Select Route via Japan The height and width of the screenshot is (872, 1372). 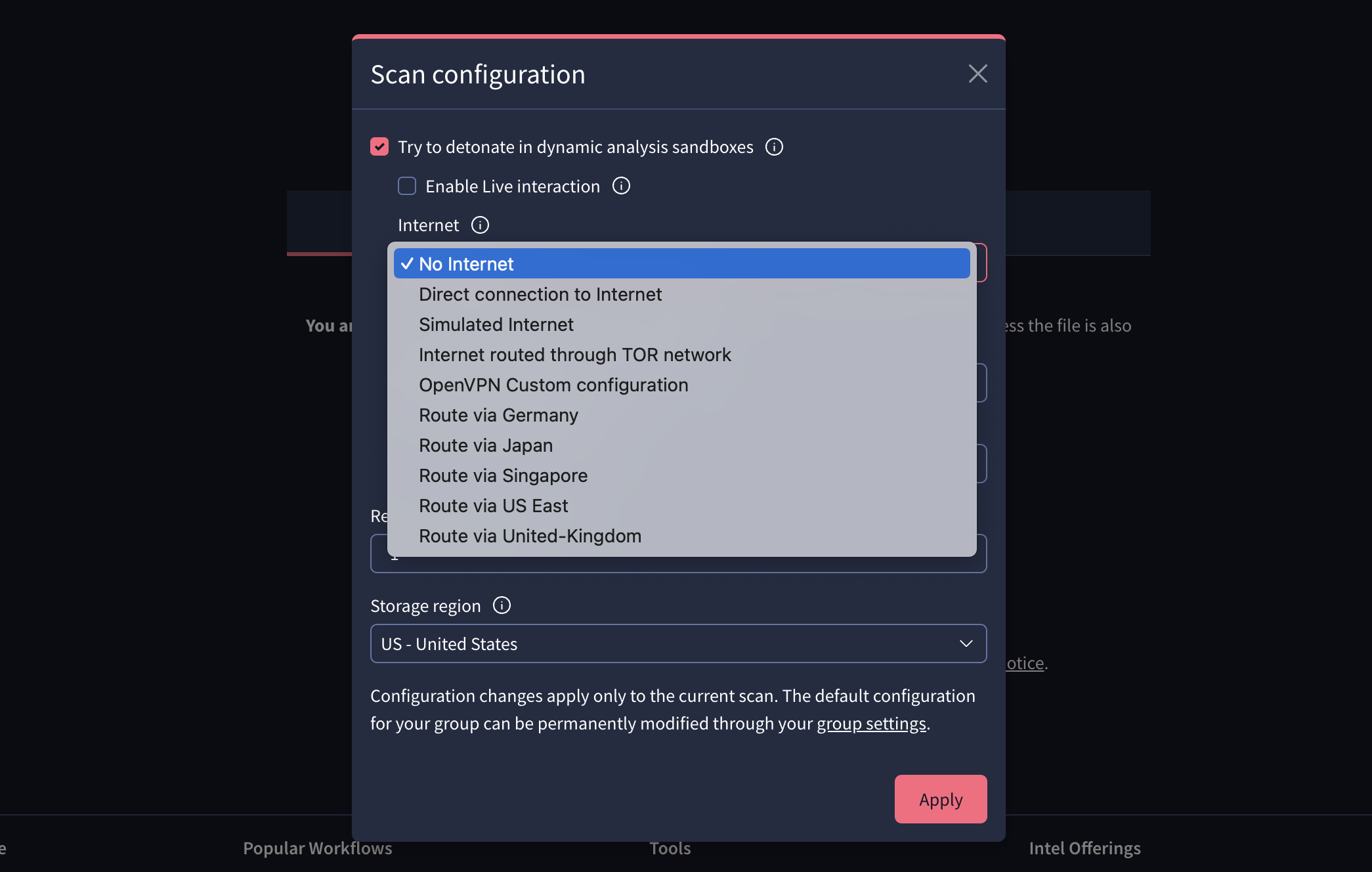(485, 445)
